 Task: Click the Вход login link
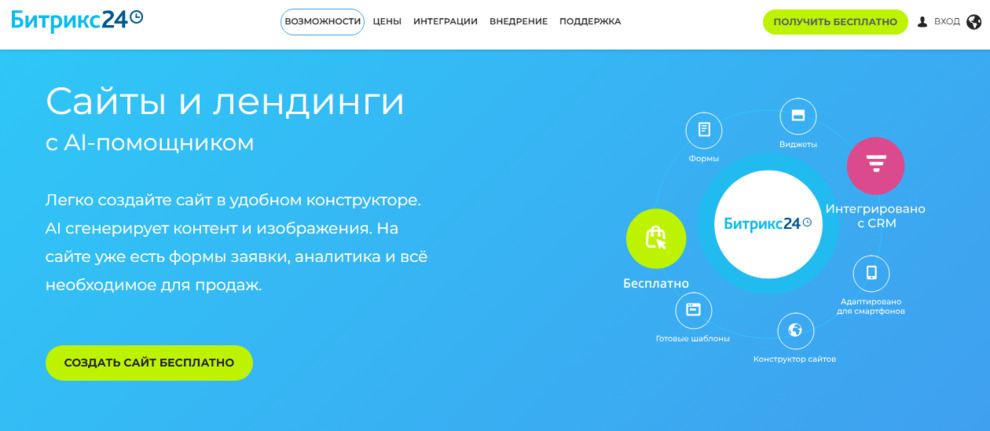(946, 22)
